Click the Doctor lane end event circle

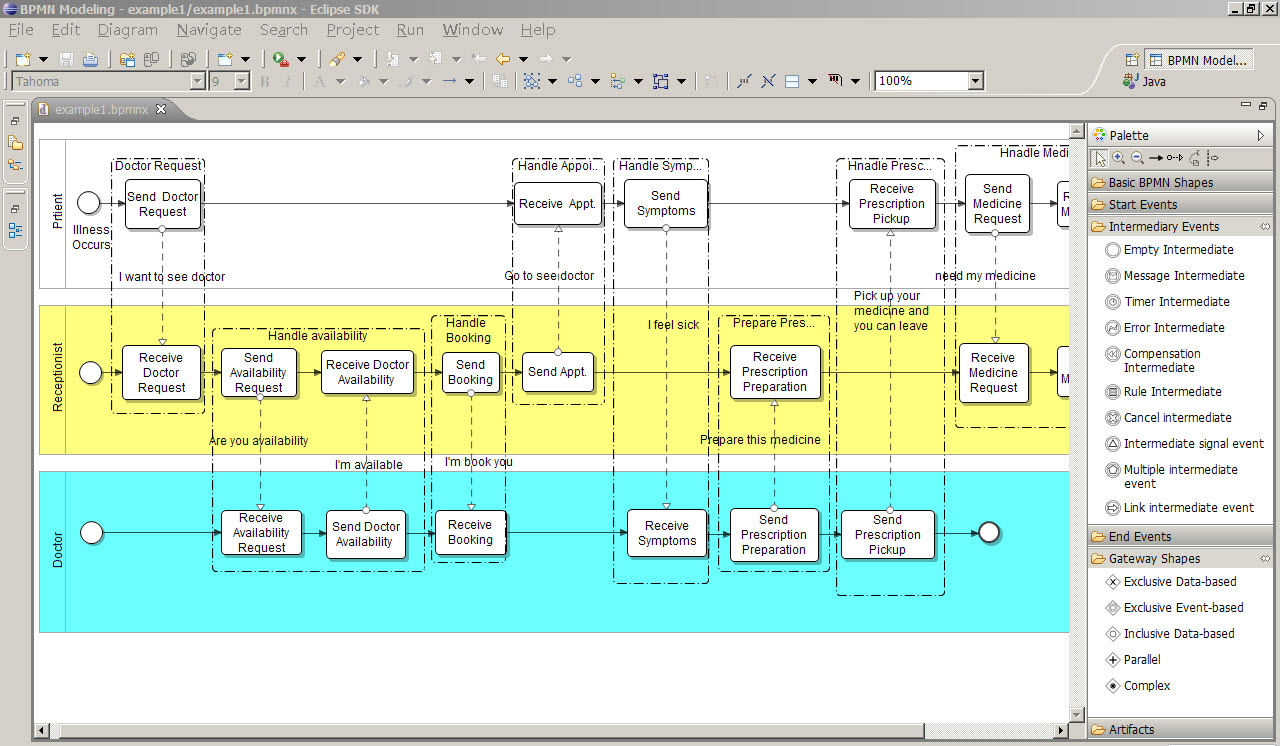tap(989, 533)
